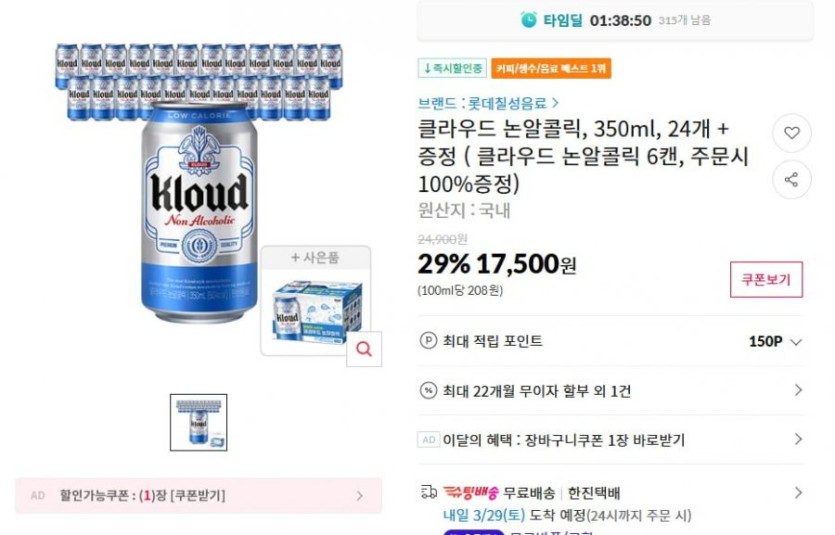
Task: Click the installment percent circle icon
Action: (428, 390)
